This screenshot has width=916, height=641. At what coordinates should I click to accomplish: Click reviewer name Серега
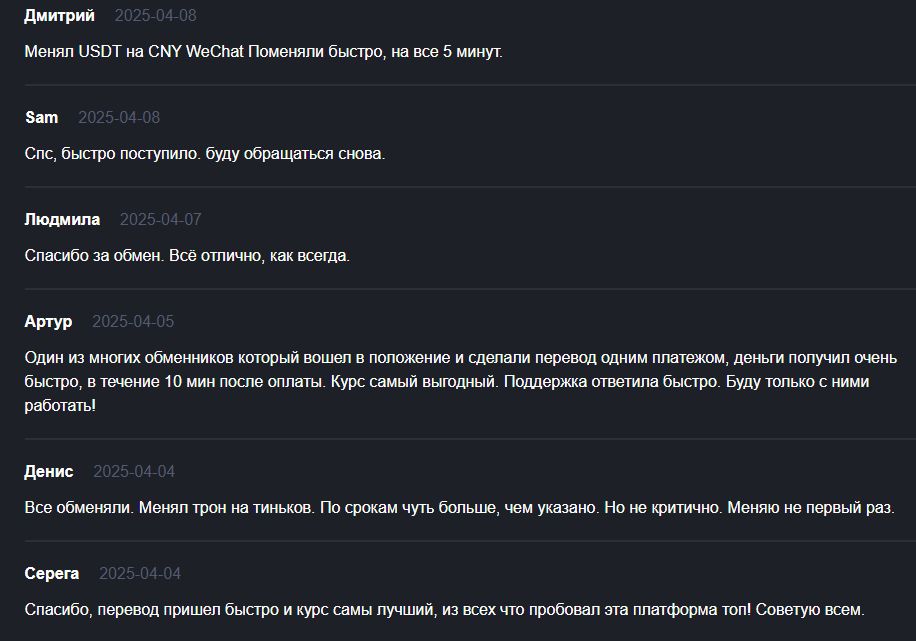tap(52, 574)
